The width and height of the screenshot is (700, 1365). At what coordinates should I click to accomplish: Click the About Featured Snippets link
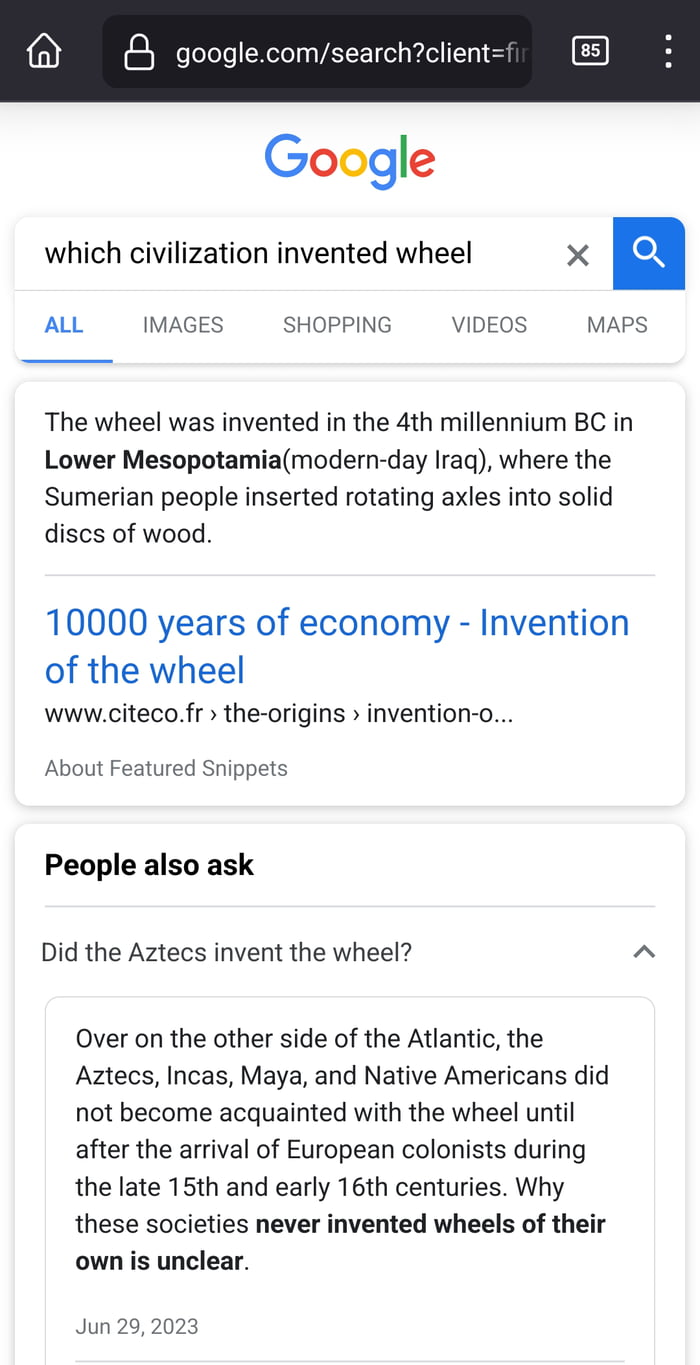click(166, 768)
